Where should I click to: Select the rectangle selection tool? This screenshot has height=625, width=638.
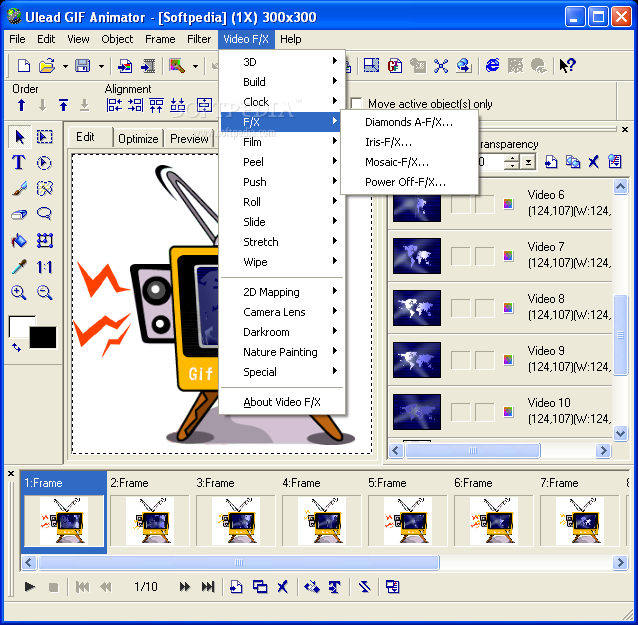pos(44,137)
